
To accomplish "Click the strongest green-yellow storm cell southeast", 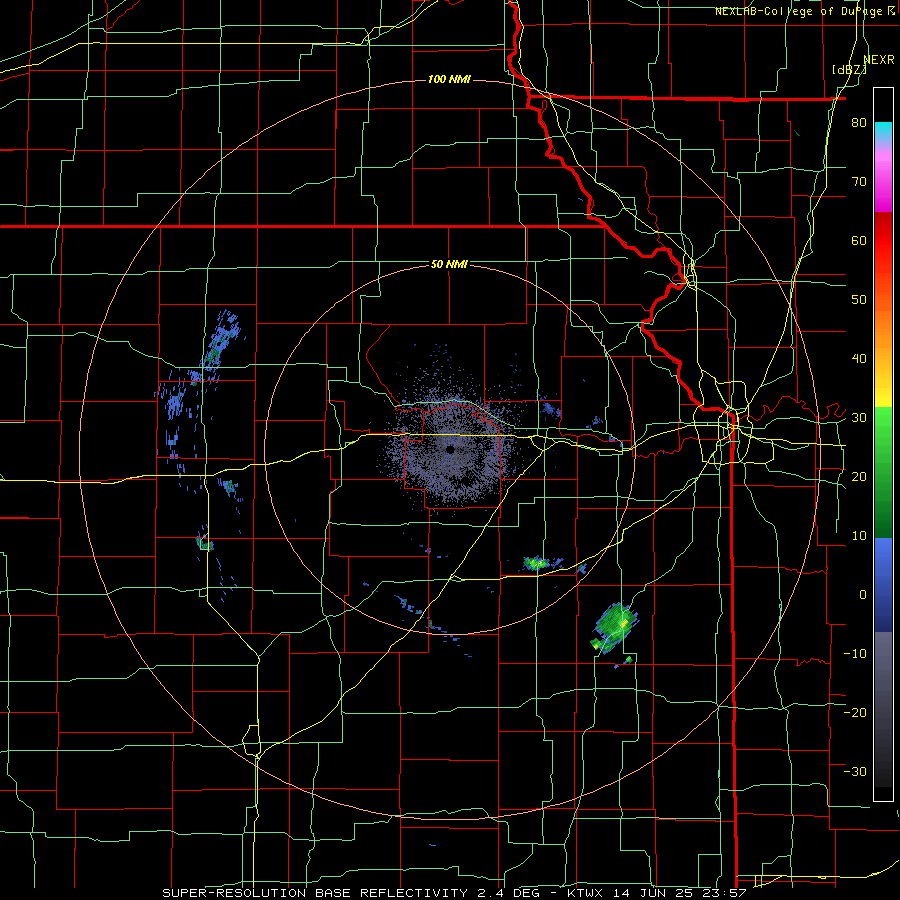I will (x=616, y=626).
